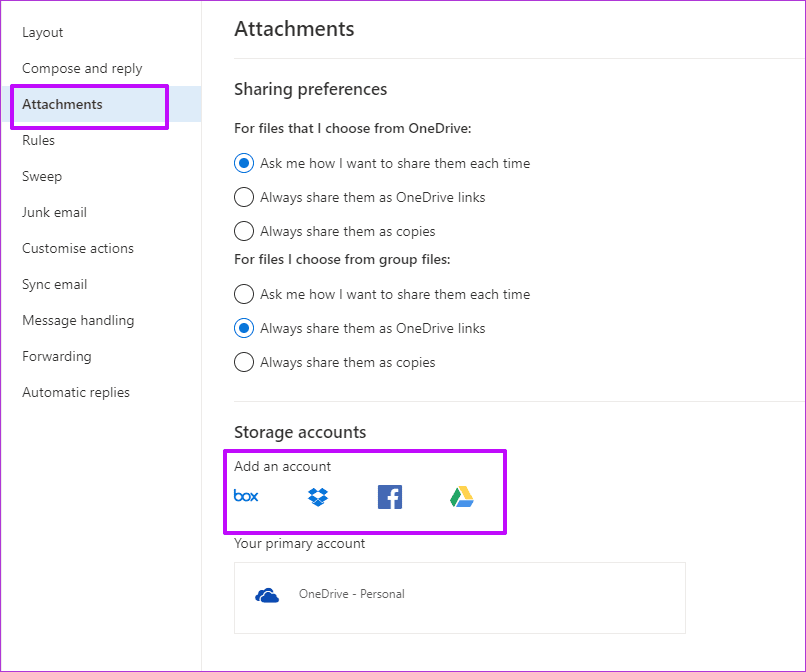Open Compose and reply settings

click(x=82, y=68)
